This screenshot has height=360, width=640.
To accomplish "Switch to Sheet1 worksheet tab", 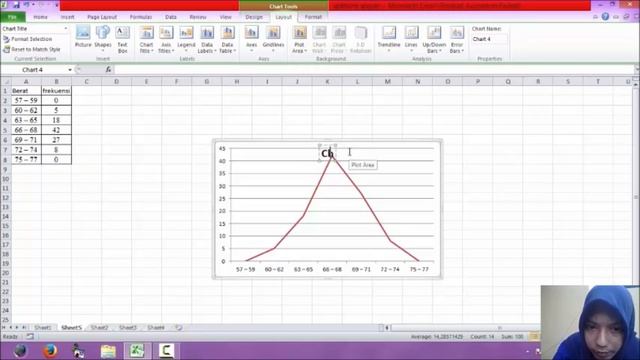I will [x=43, y=327].
